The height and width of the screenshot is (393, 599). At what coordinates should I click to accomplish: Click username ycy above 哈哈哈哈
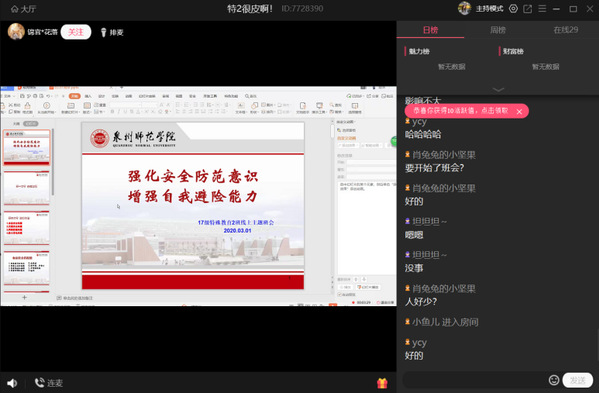(419, 122)
